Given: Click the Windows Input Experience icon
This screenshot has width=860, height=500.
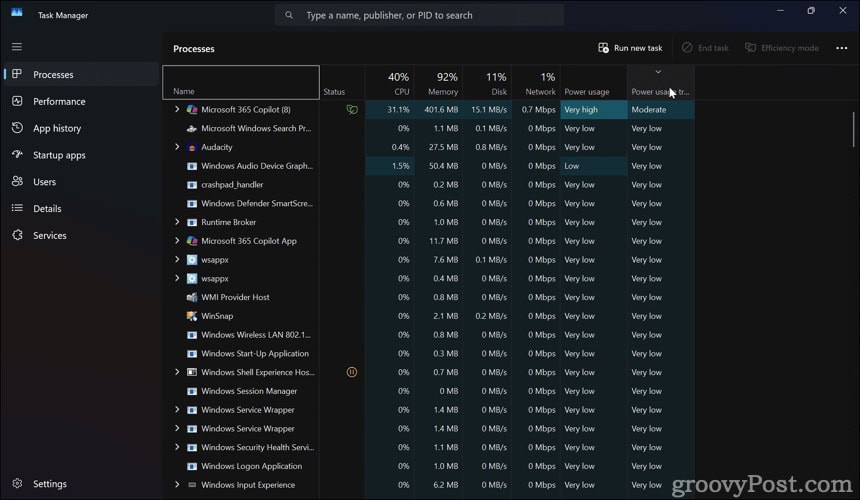Looking at the screenshot, I should point(191,485).
